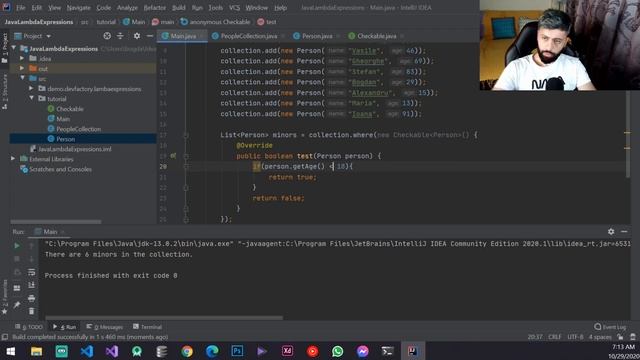Image resolution: width=640 pixels, height=360 pixels.
Task: Open Google Chrome from taskbar
Action: [x=187, y=351]
